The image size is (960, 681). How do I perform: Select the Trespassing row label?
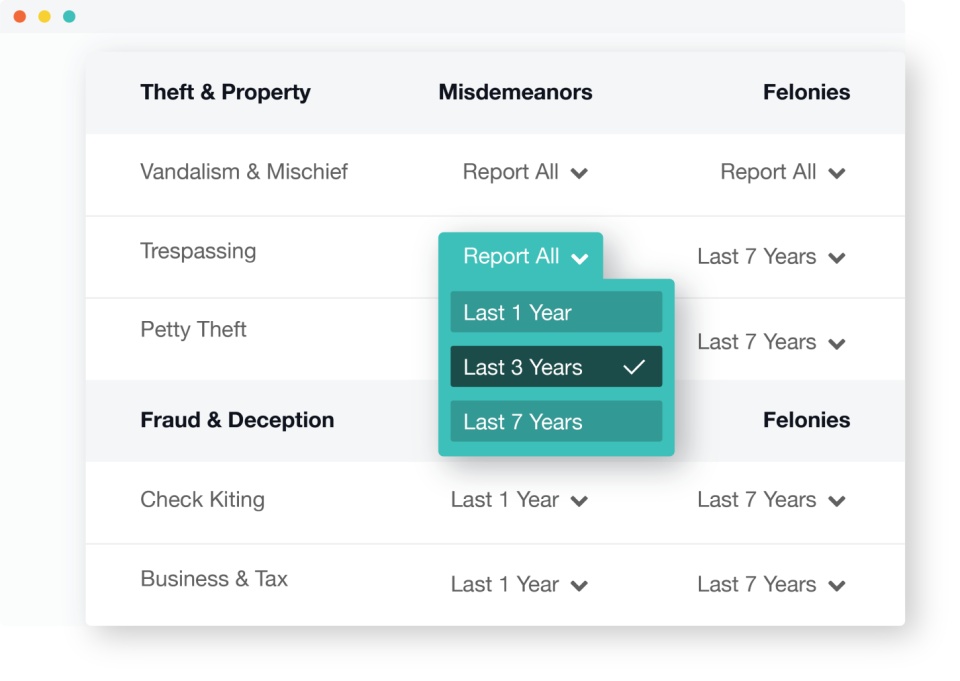pos(198,251)
